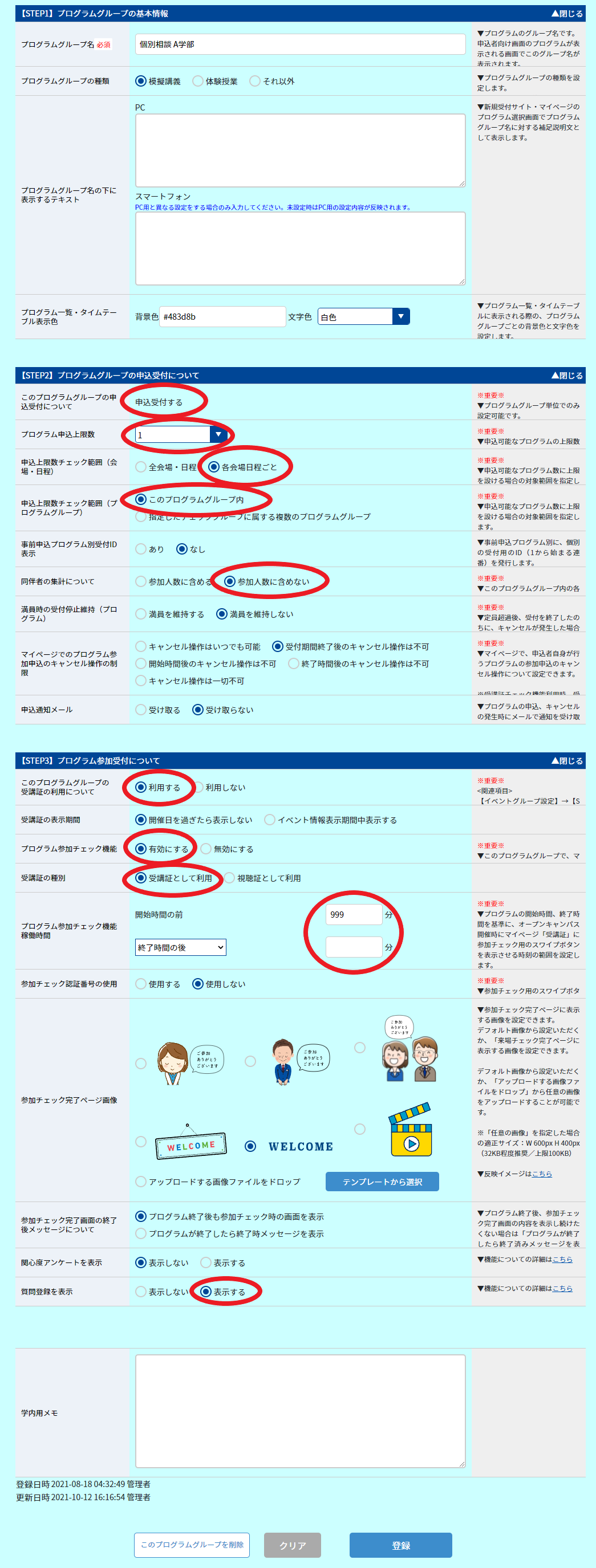Choose the bowing woman completion image

[141, 1064]
